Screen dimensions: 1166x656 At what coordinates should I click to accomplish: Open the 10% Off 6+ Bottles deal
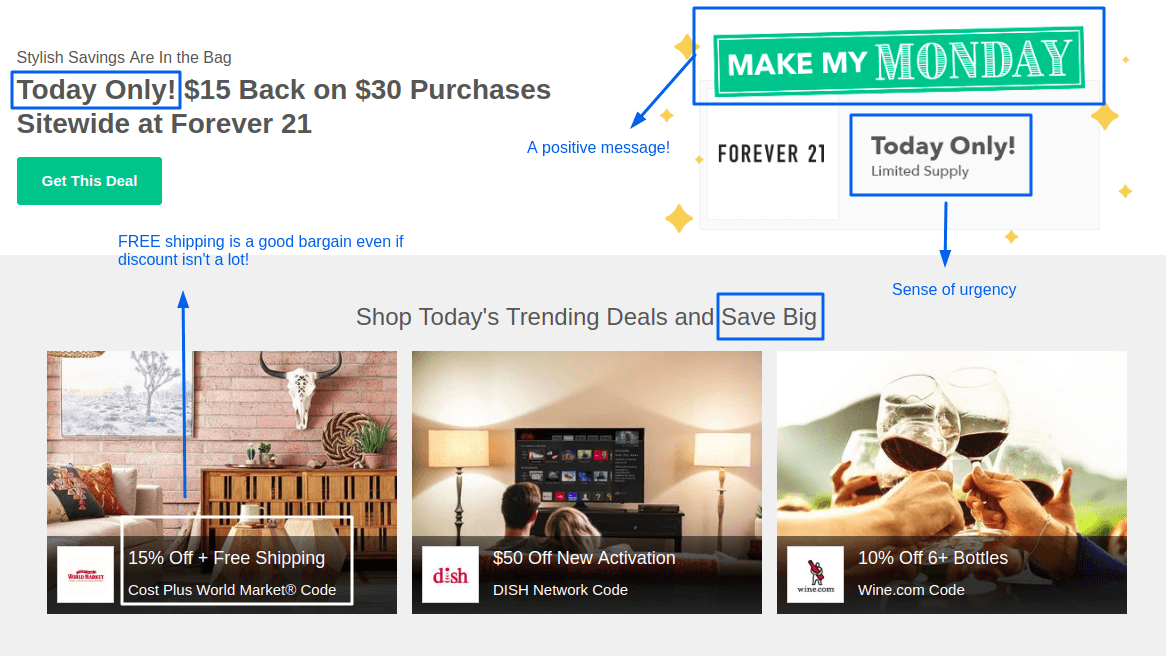point(932,558)
